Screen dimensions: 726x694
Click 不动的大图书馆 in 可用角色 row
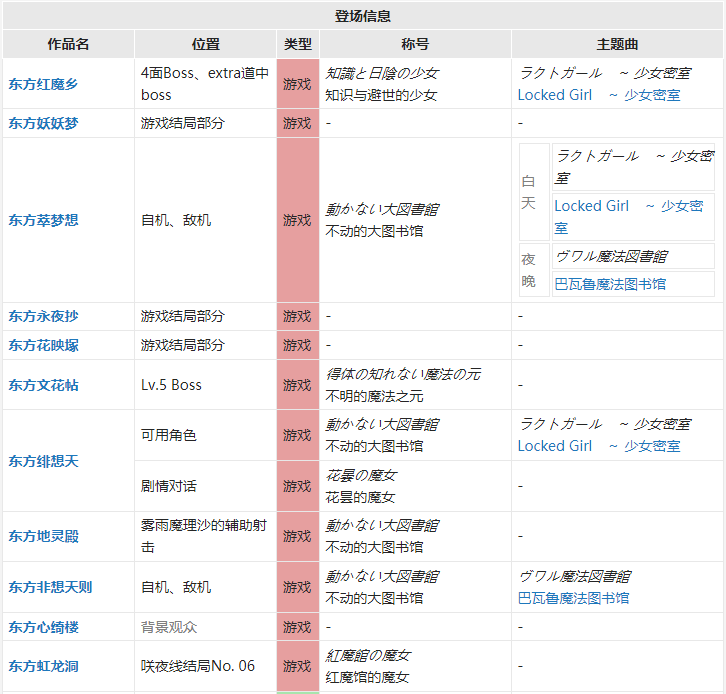374,446
